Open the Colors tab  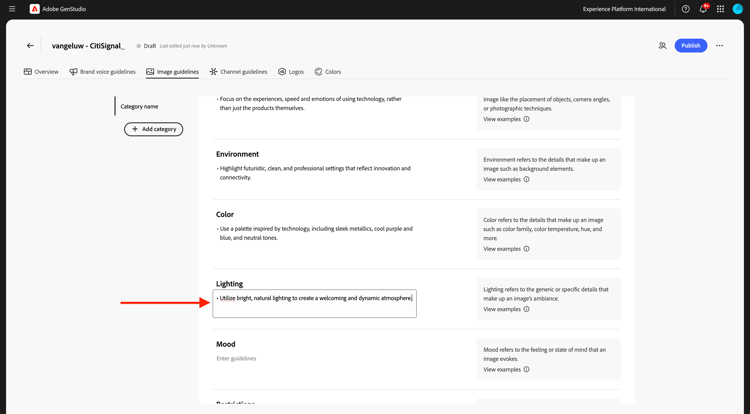point(327,72)
